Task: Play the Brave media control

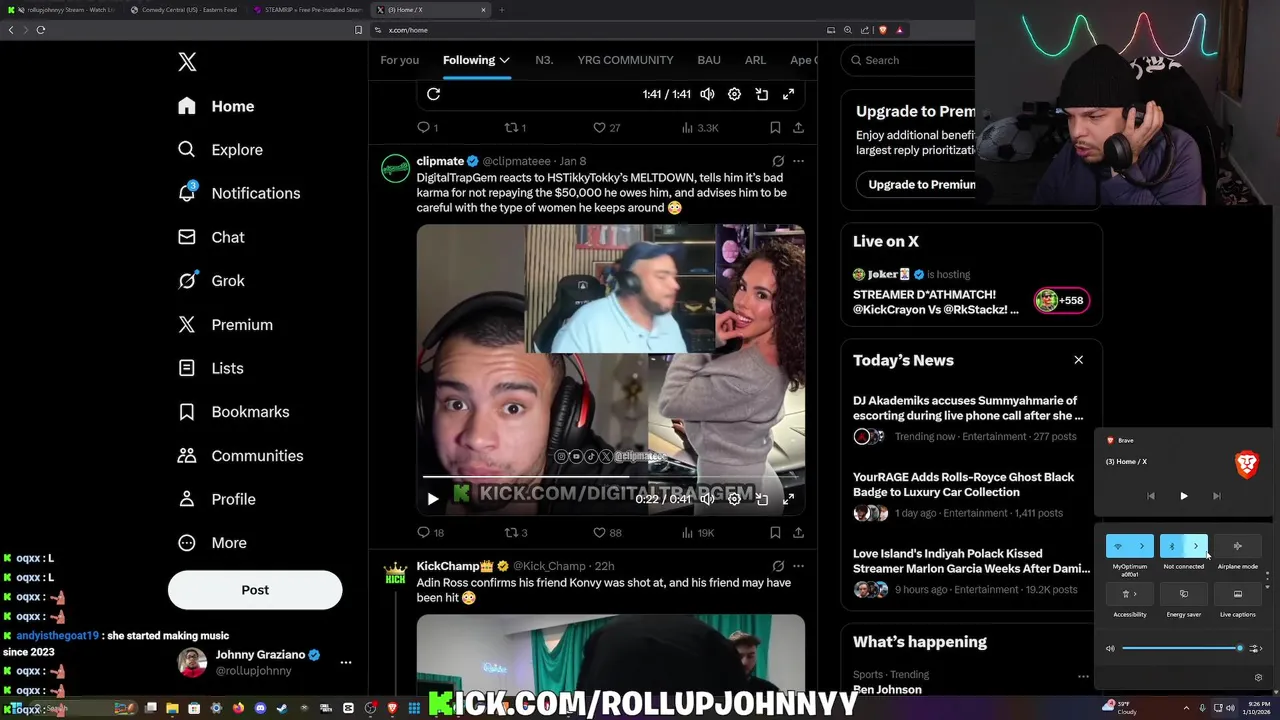Action: click(x=1184, y=496)
